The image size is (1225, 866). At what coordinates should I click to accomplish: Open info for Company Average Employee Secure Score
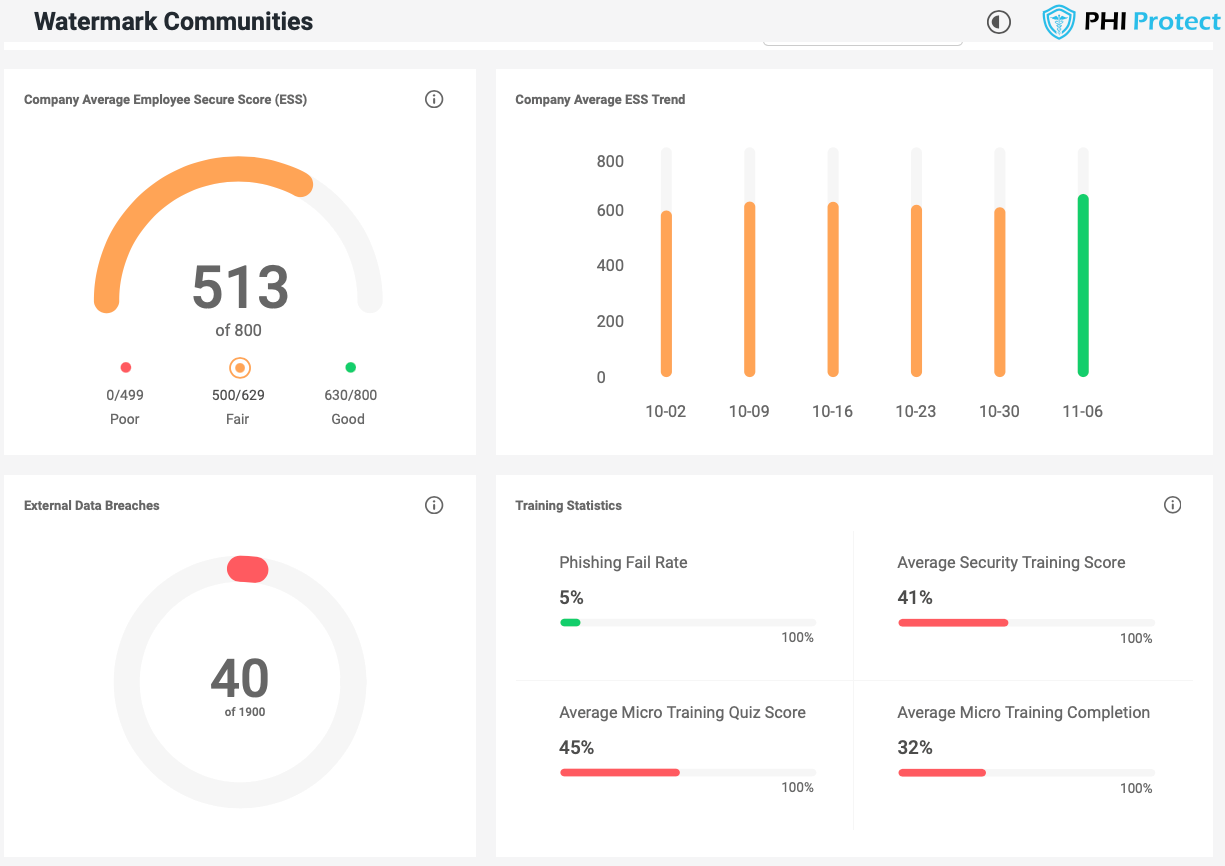click(x=434, y=99)
